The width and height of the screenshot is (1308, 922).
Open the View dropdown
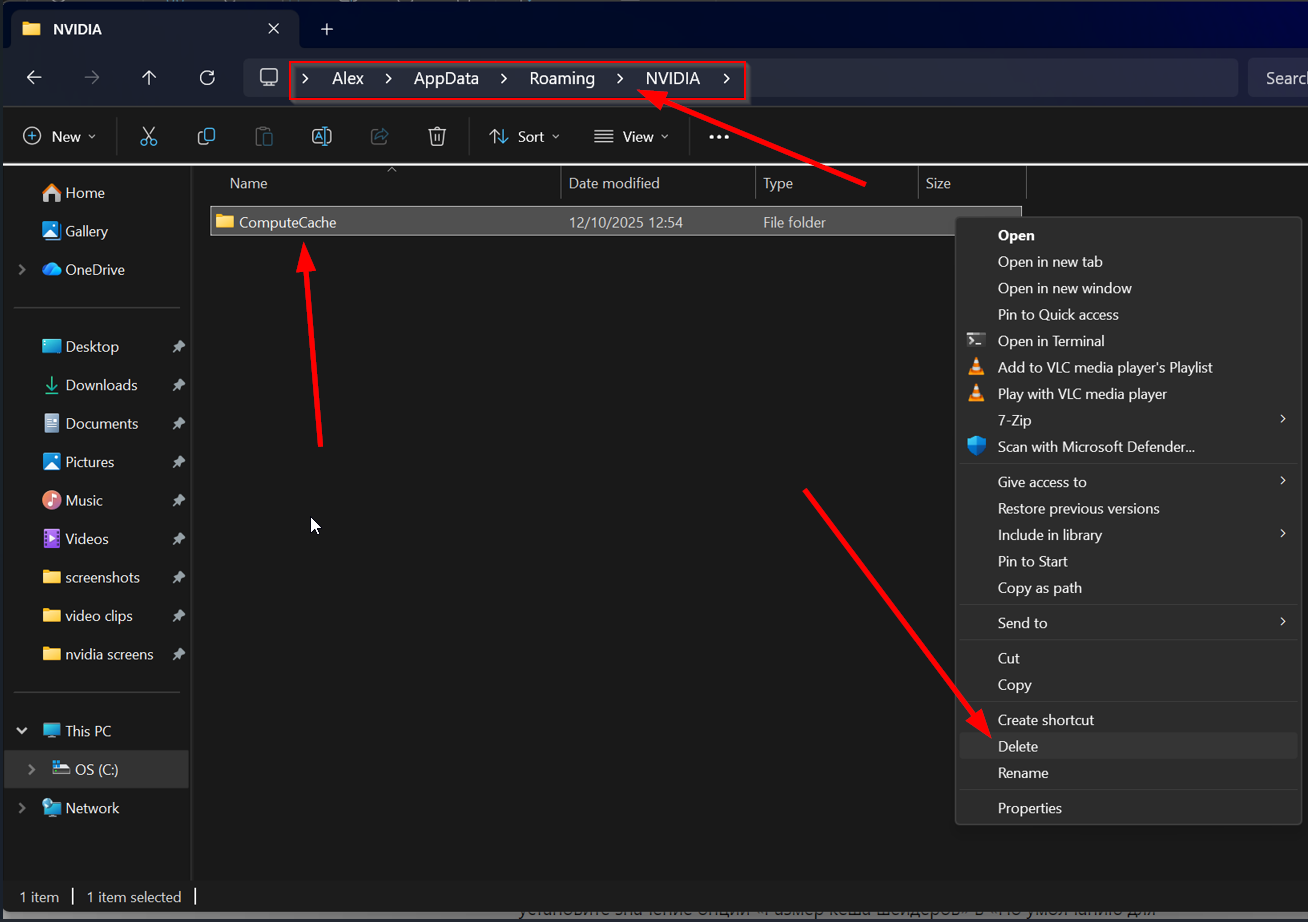(631, 137)
